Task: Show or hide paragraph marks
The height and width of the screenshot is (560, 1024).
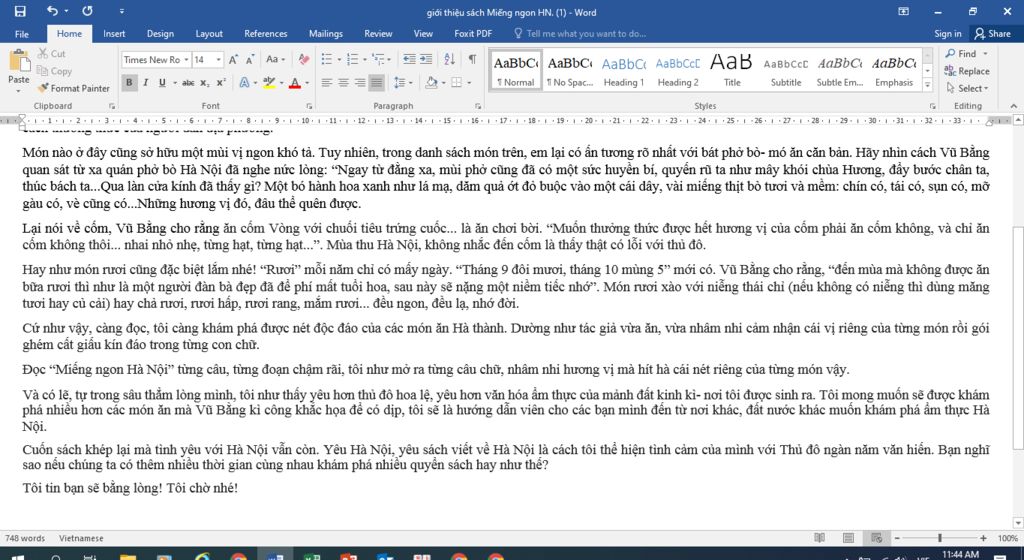Action: tap(472, 59)
